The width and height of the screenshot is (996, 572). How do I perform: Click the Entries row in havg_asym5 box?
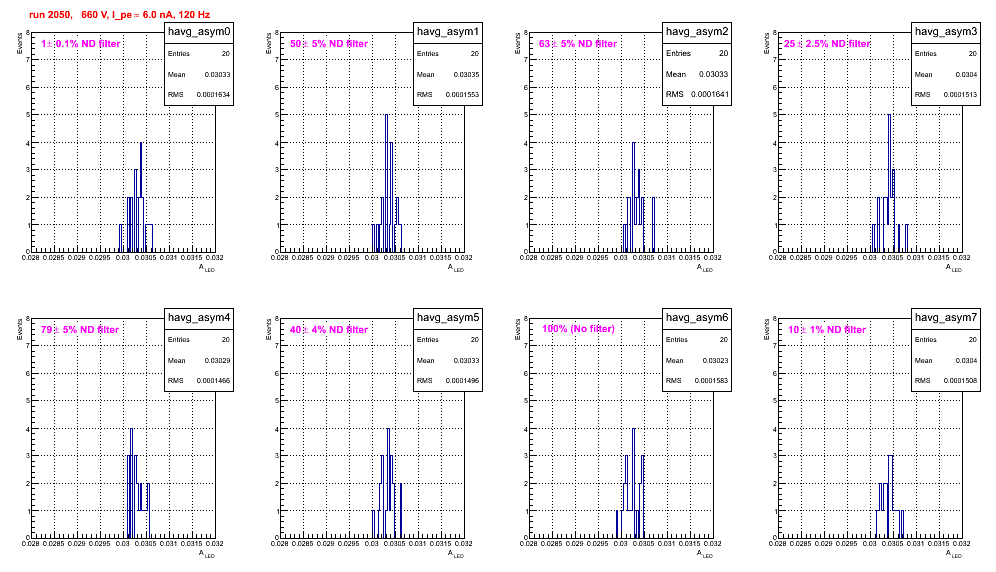coord(448,340)
